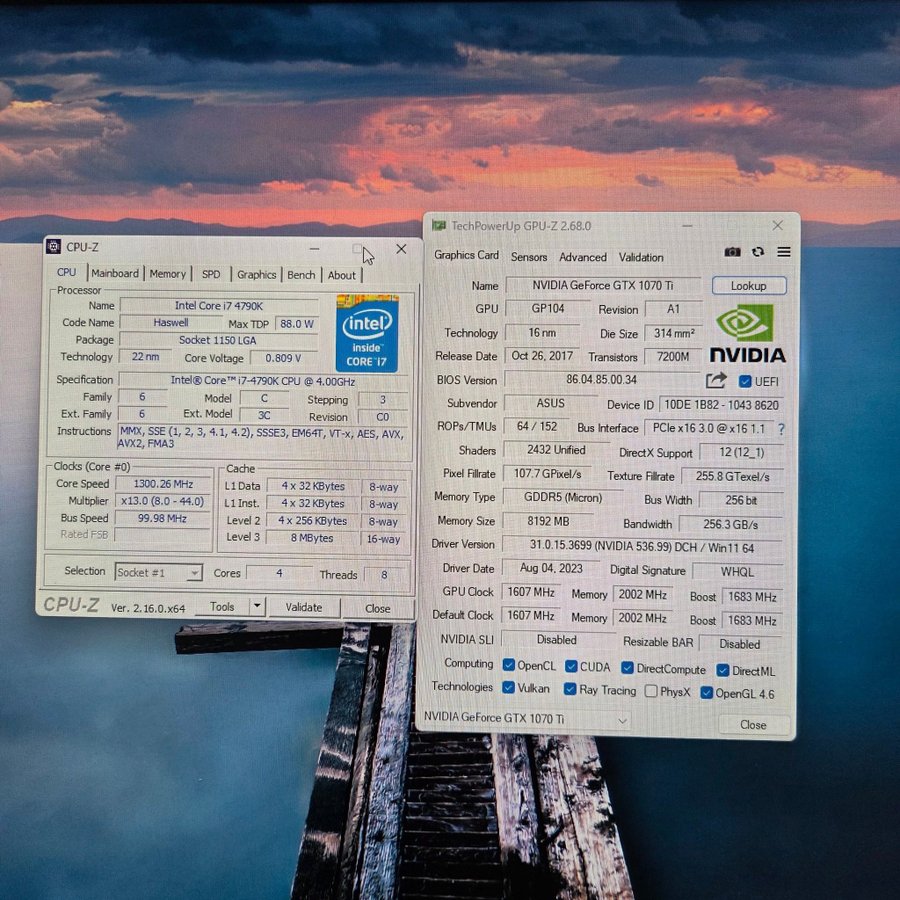Switch to the Mainboard tab in CPU-Z
Viewport: 900px width, 900px height.
(115, 274)
